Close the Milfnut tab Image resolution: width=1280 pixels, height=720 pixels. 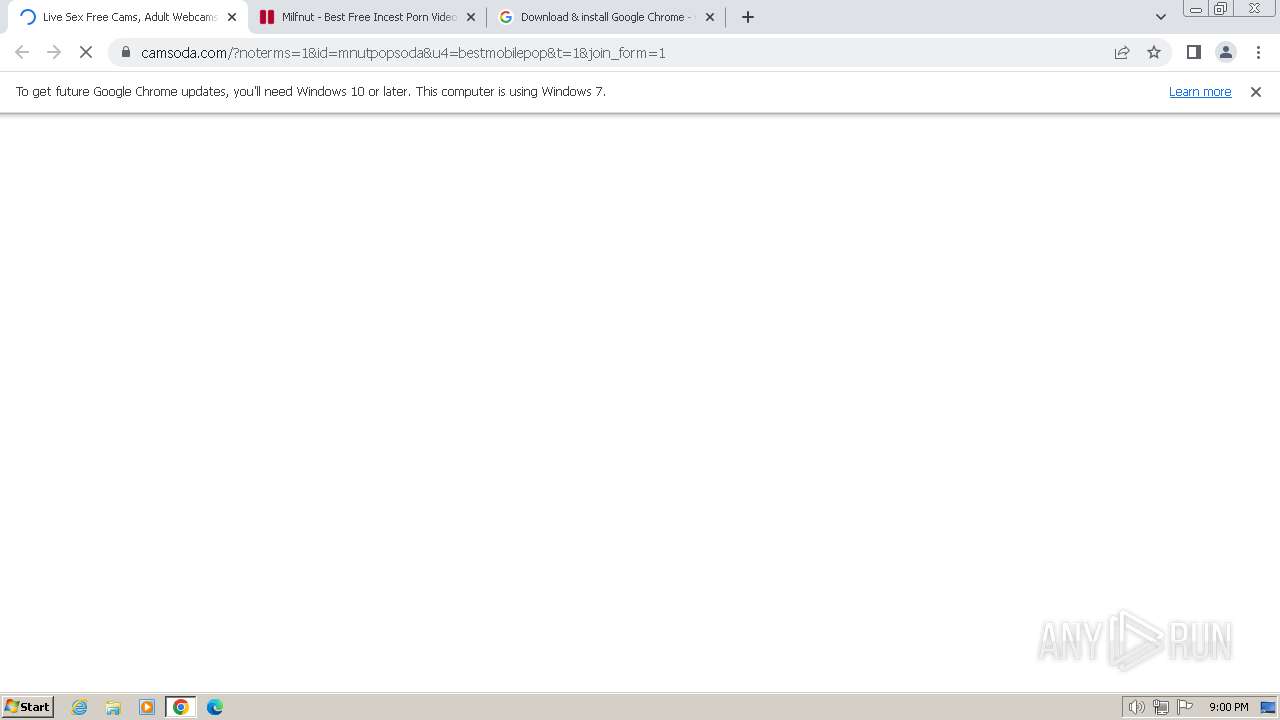[x=471, y=17]
